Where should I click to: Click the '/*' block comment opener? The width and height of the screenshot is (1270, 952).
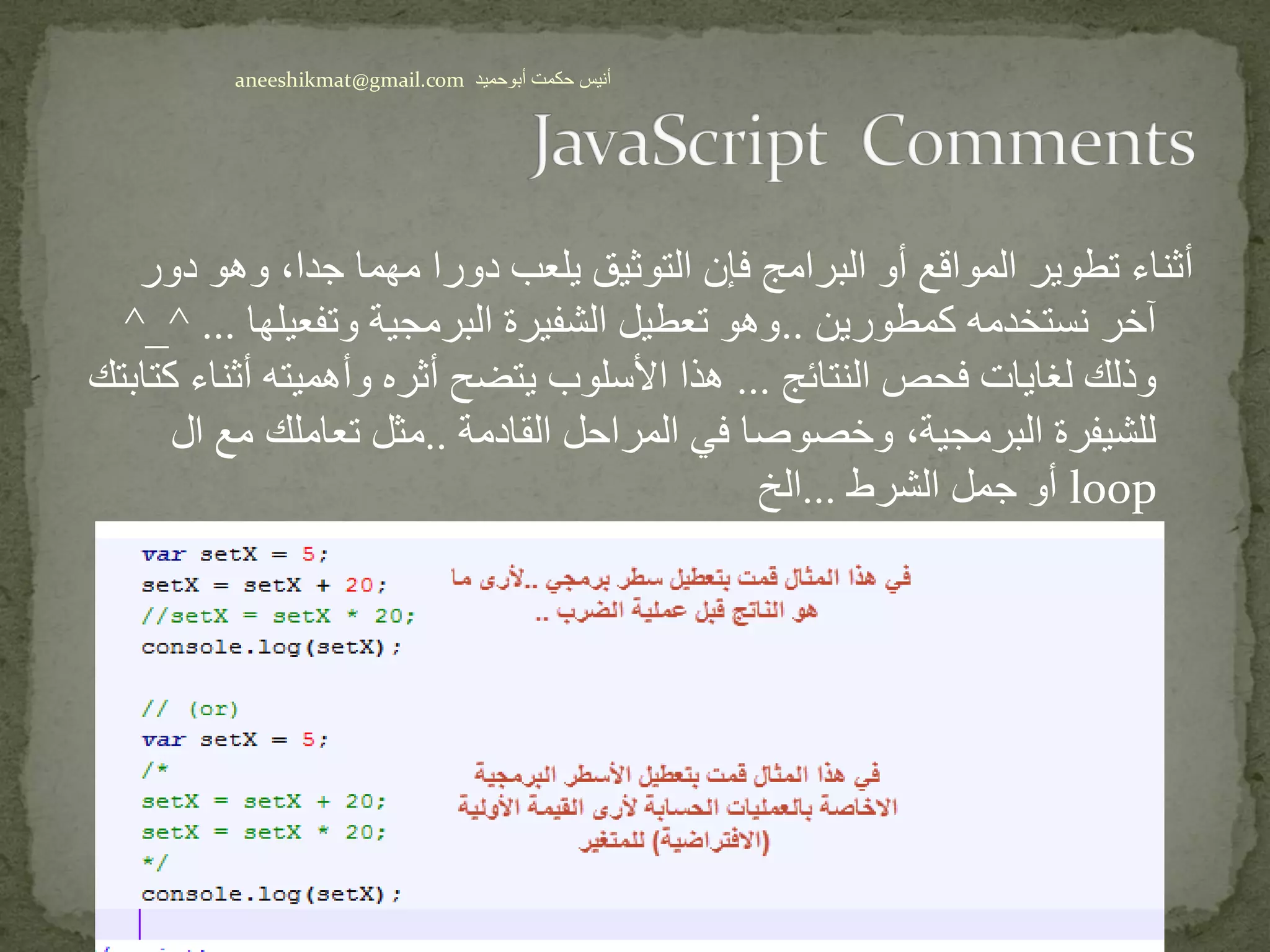(x=155, y=770)
